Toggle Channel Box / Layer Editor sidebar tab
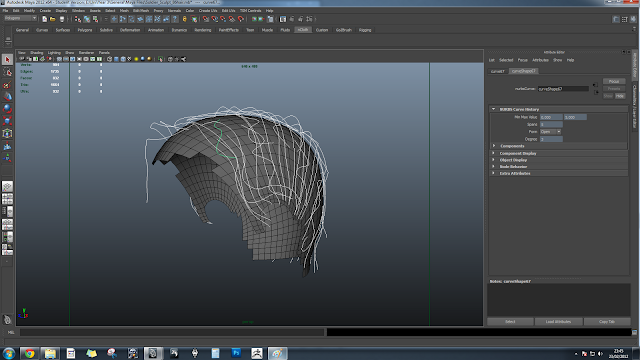The height and width of the screenshot is (360, 640). point(635,106)
